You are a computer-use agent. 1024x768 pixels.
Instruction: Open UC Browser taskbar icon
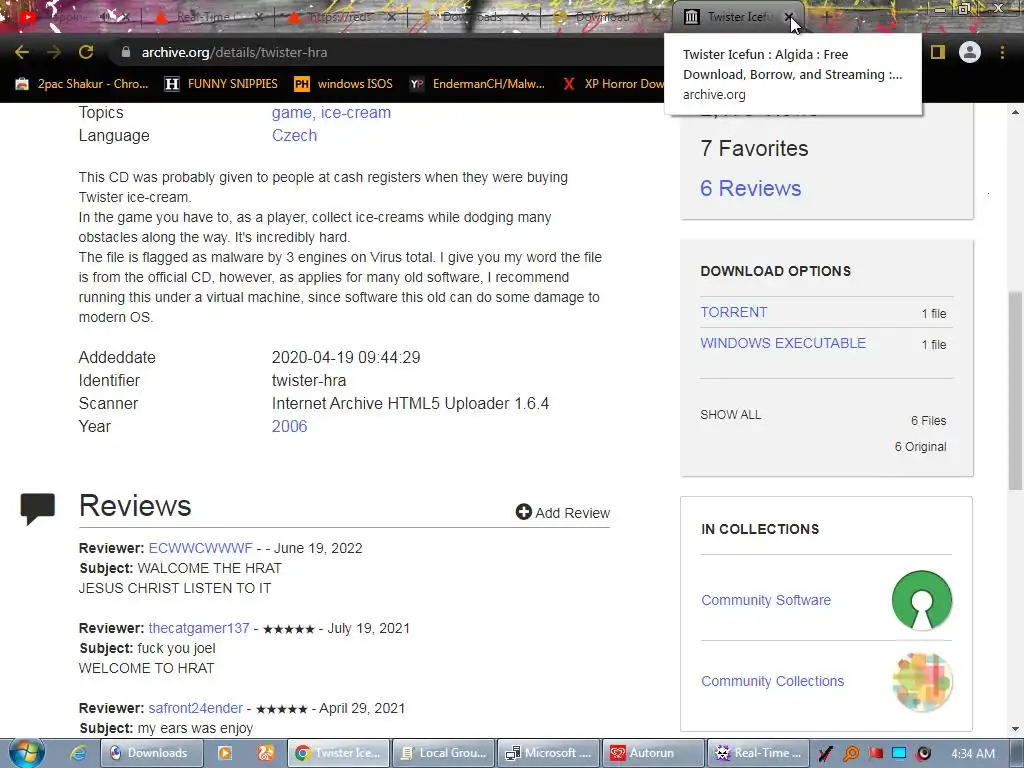tap(266, 753)
